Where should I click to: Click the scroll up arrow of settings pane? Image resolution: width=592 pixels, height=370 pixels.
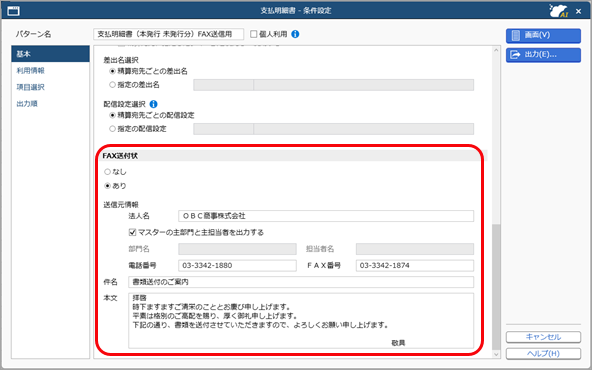point(496,50)
